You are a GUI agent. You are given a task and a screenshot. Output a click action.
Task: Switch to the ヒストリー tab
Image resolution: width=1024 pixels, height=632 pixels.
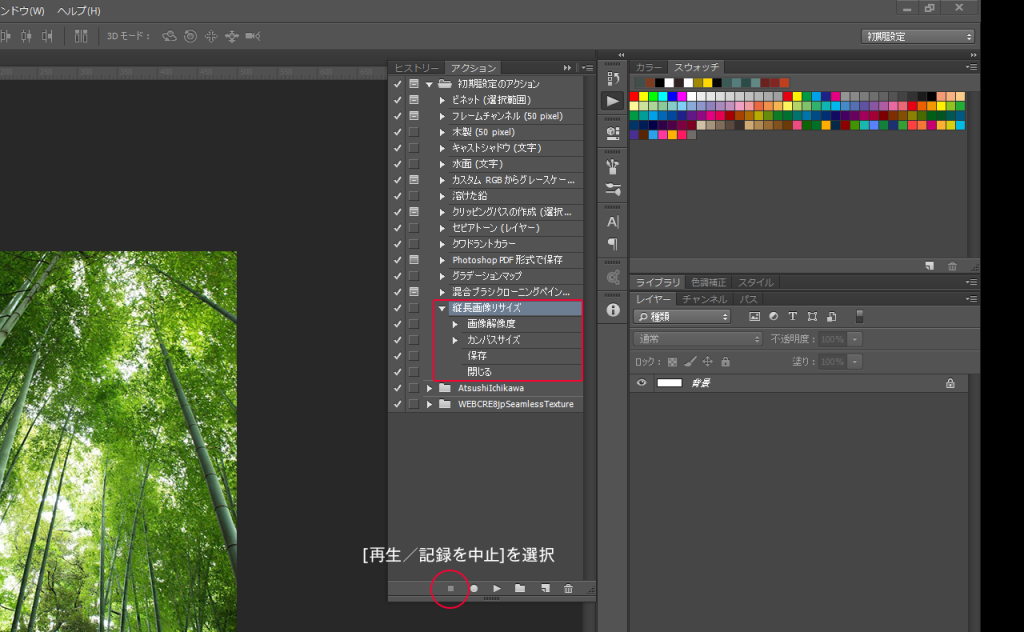coord(417,68)
